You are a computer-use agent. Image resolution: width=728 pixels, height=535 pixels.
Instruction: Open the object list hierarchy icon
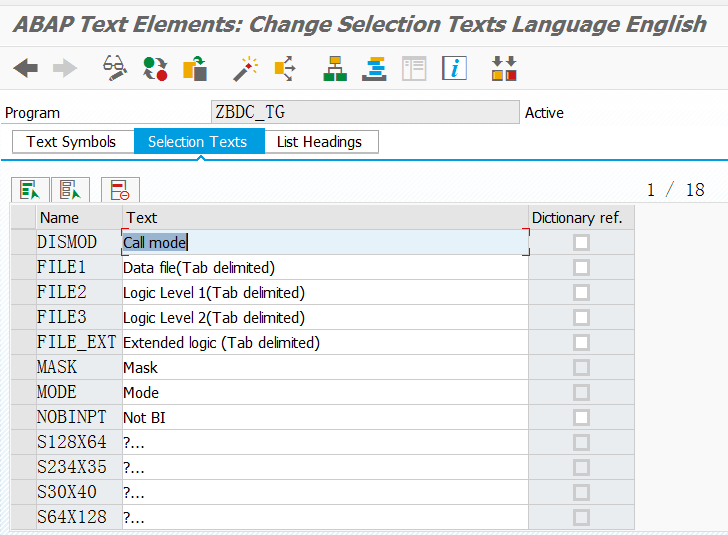point(335,68)
